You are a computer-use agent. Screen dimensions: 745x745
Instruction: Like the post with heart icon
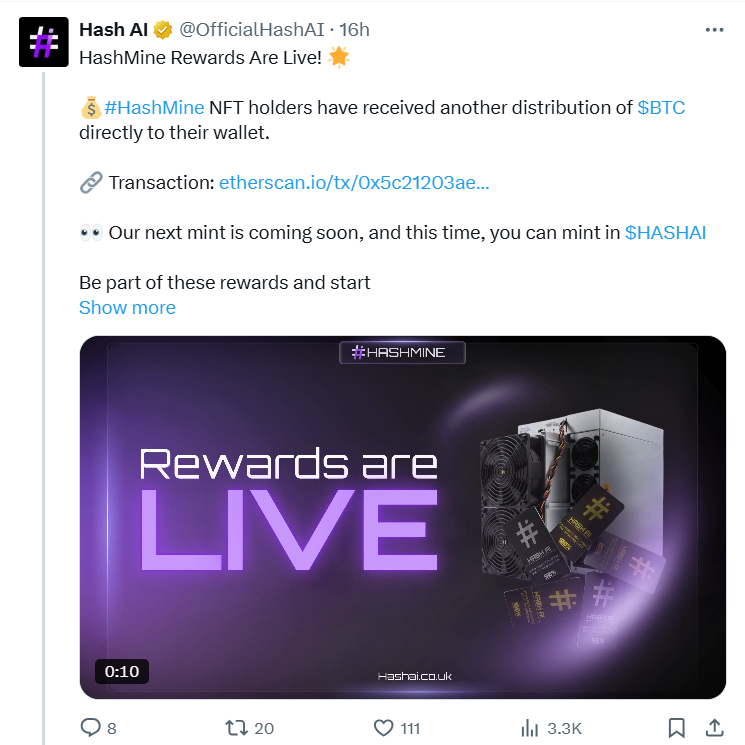tap(384, 727)
